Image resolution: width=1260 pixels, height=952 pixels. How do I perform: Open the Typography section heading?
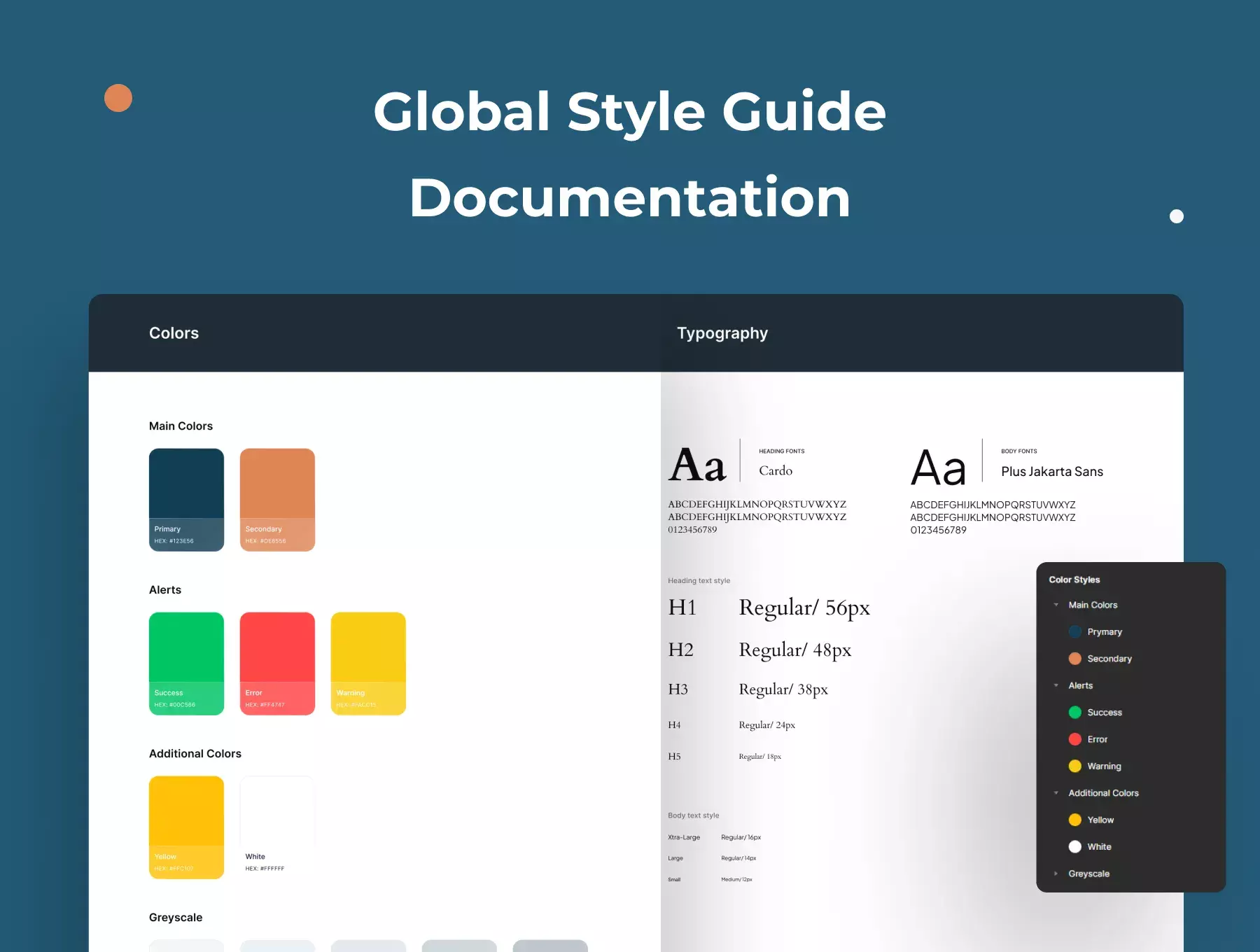(x=722, y=333)
